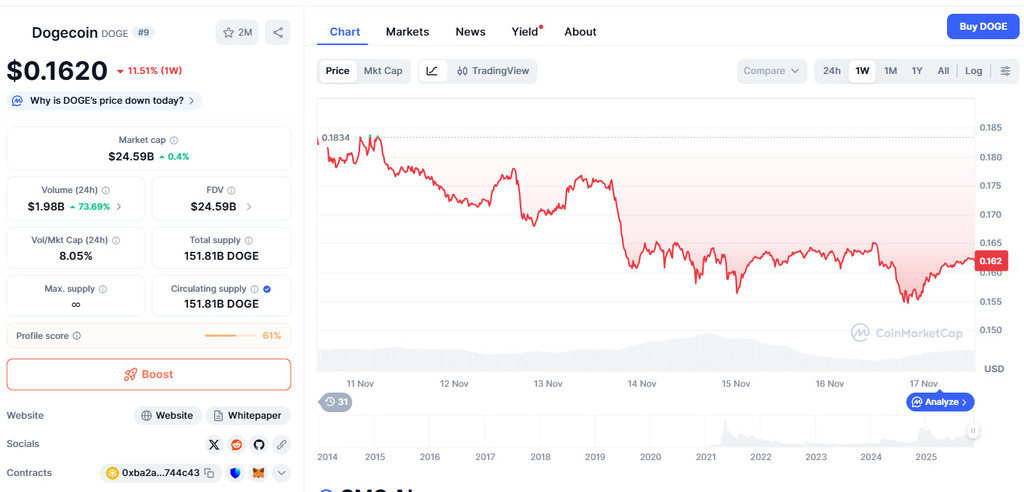Image resolution: width=1024 pixels, height=492 pixels.
Task: Open the News tab
Action: pos(470,32)
